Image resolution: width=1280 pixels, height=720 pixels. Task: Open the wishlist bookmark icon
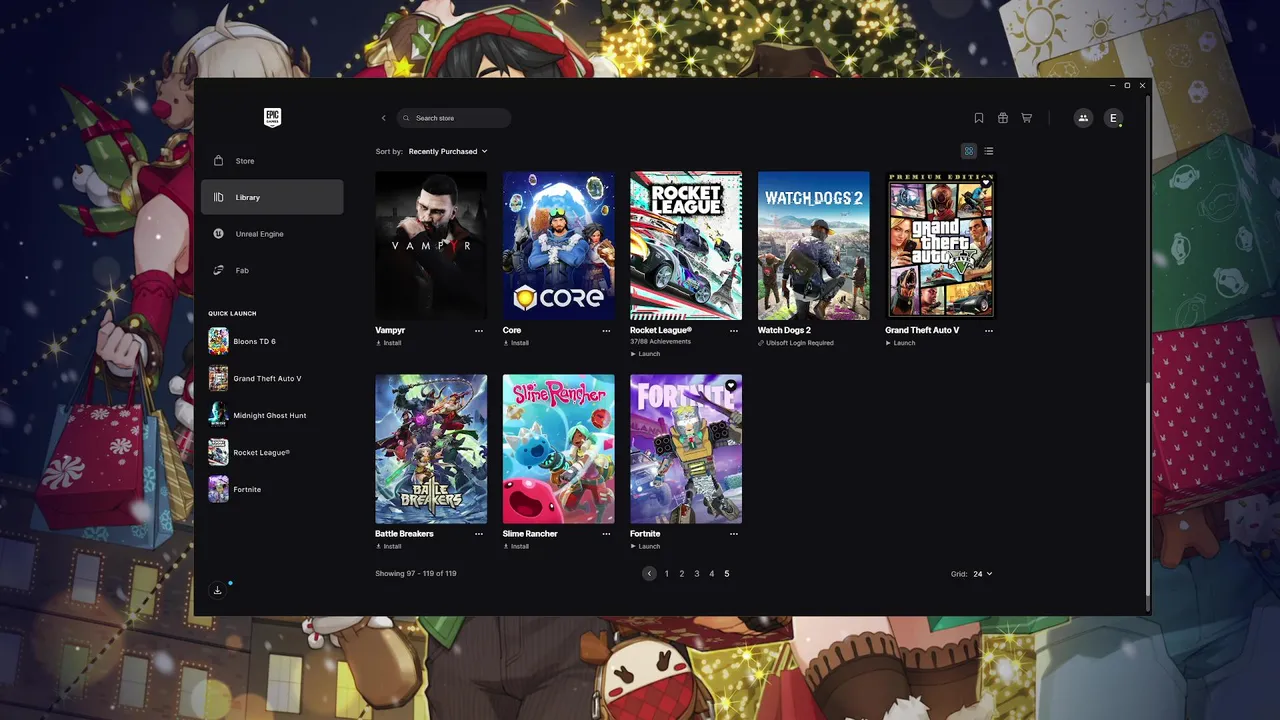(x=979, y=118)
